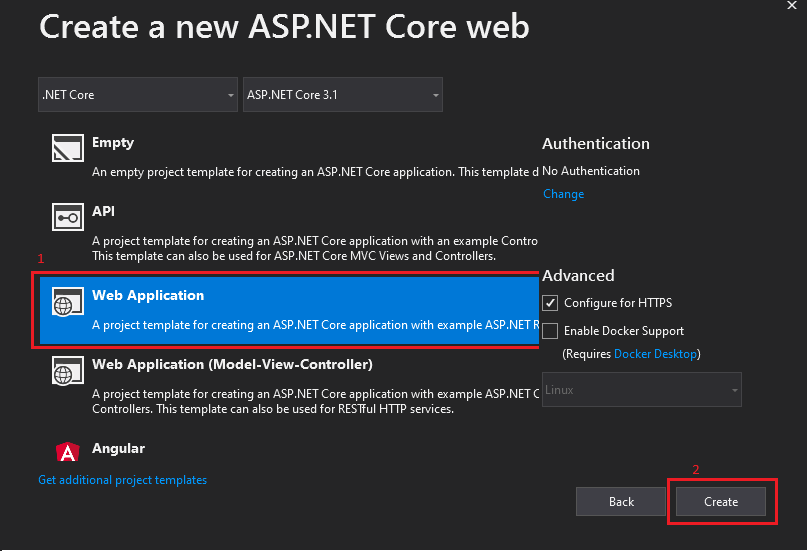Enable the Docker Support checkbox

[550, 331]
